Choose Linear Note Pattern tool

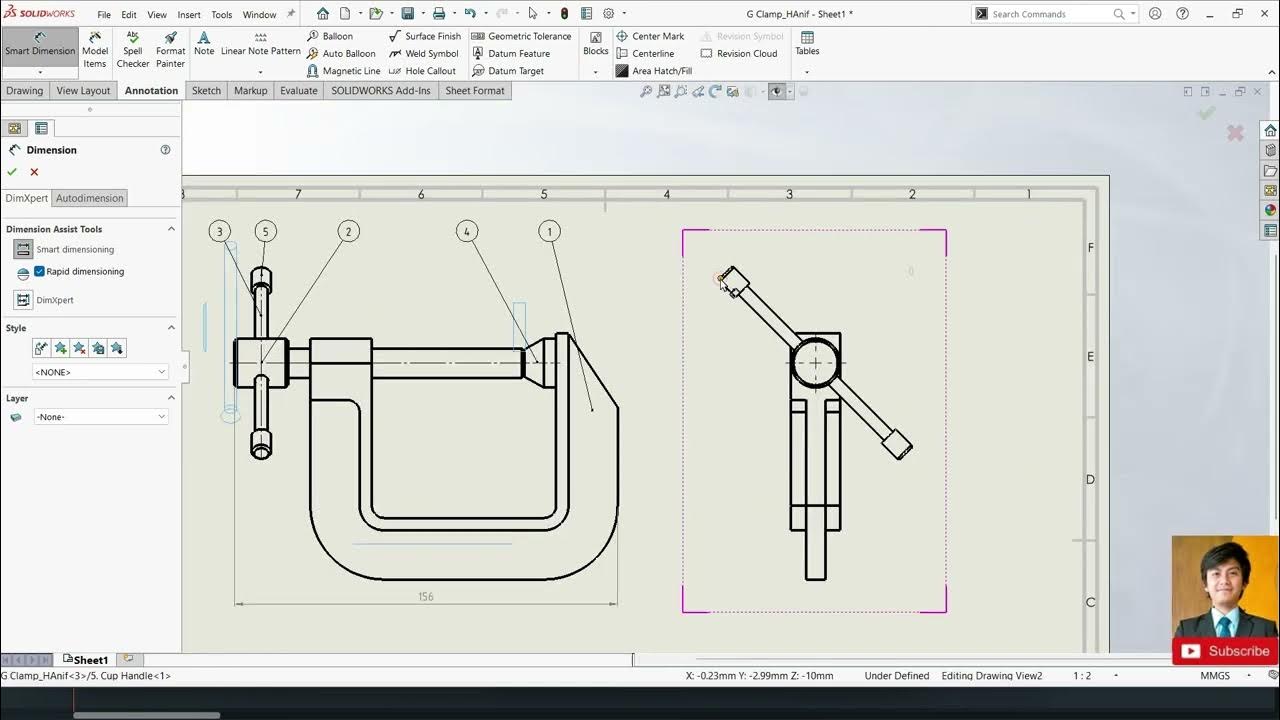261,44
